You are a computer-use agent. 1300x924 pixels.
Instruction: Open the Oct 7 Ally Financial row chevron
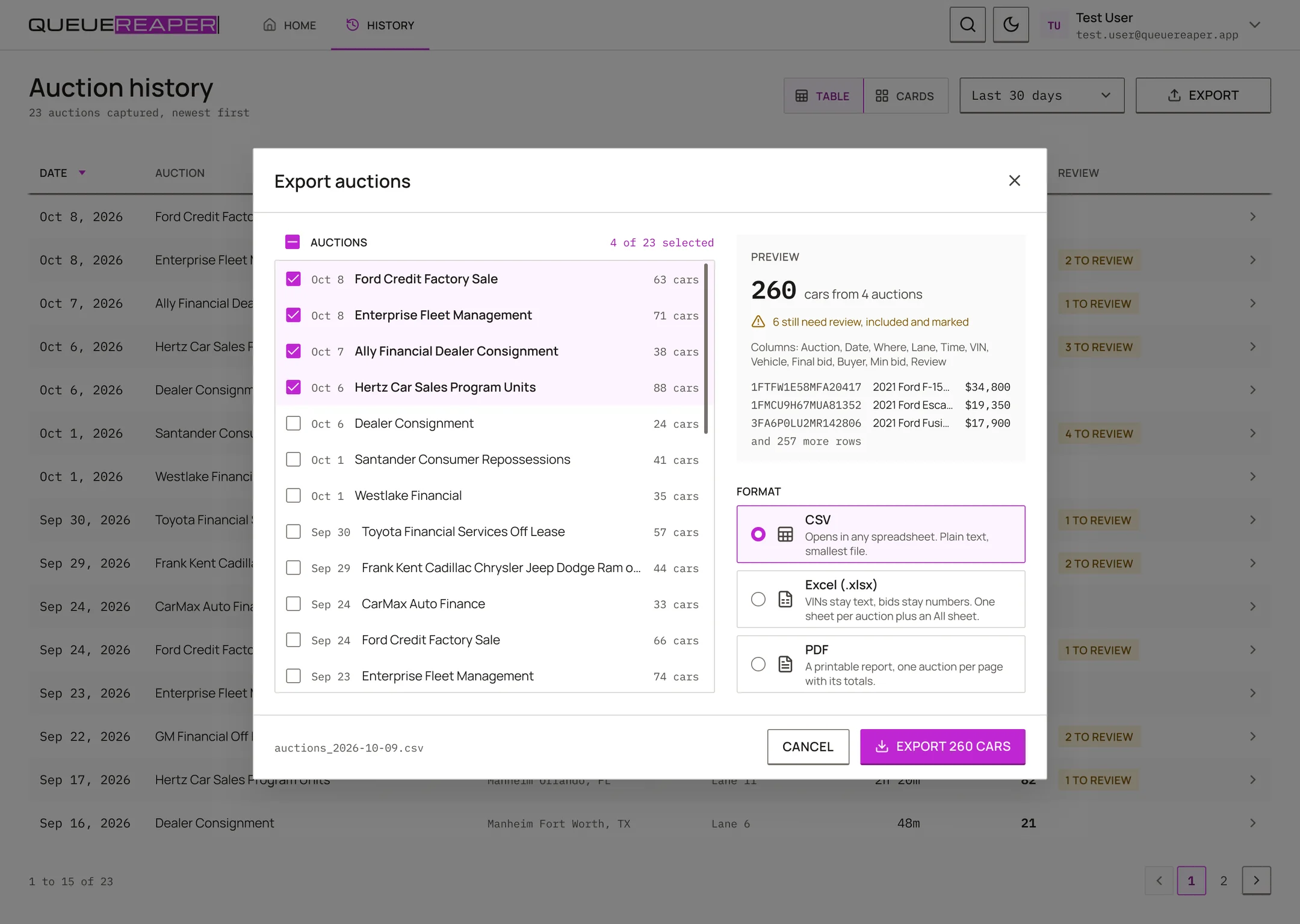1253,303
